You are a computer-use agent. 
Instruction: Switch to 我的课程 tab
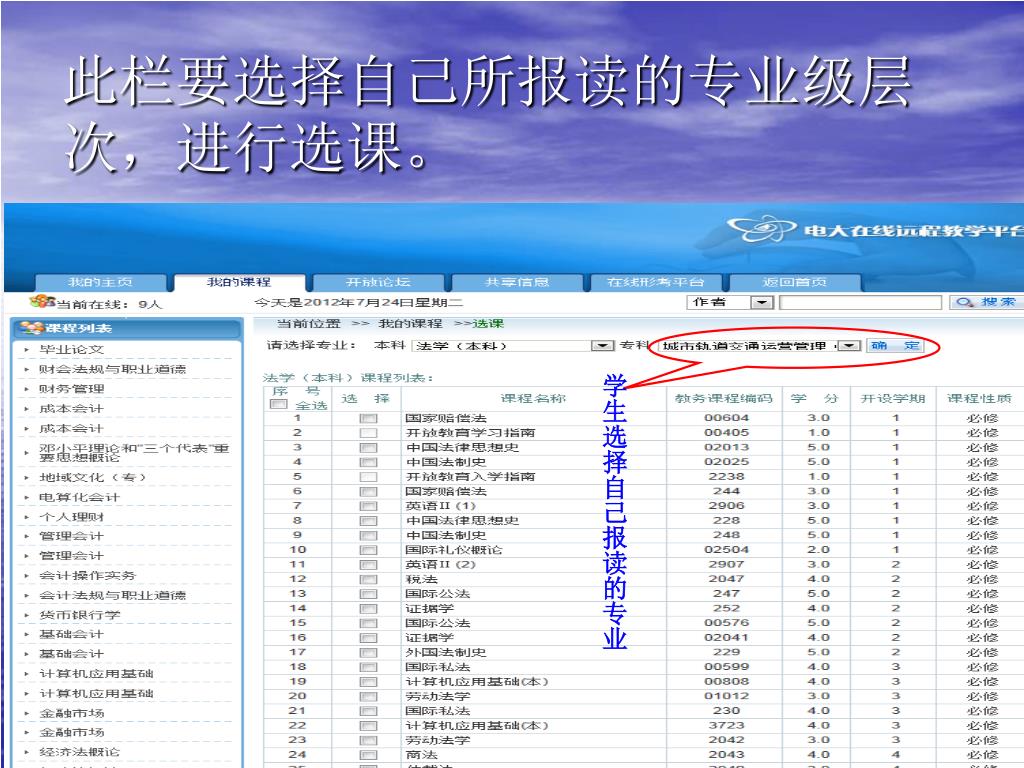tap(239, 282)
